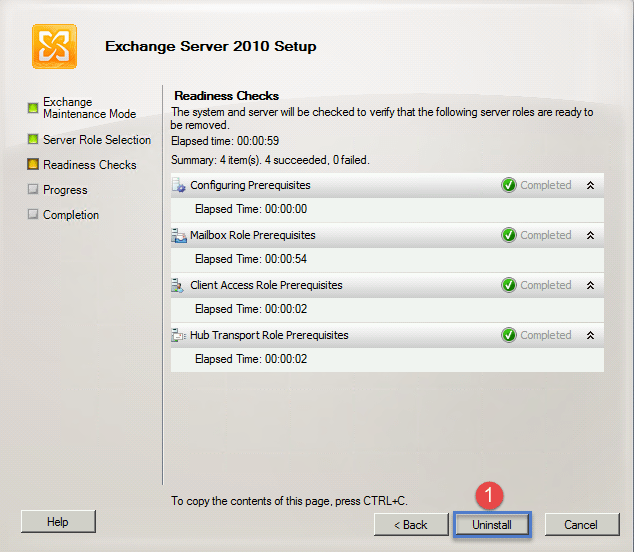
Task: Click the Client Access Role Prerequisites icon
Action: click(178, 286)
